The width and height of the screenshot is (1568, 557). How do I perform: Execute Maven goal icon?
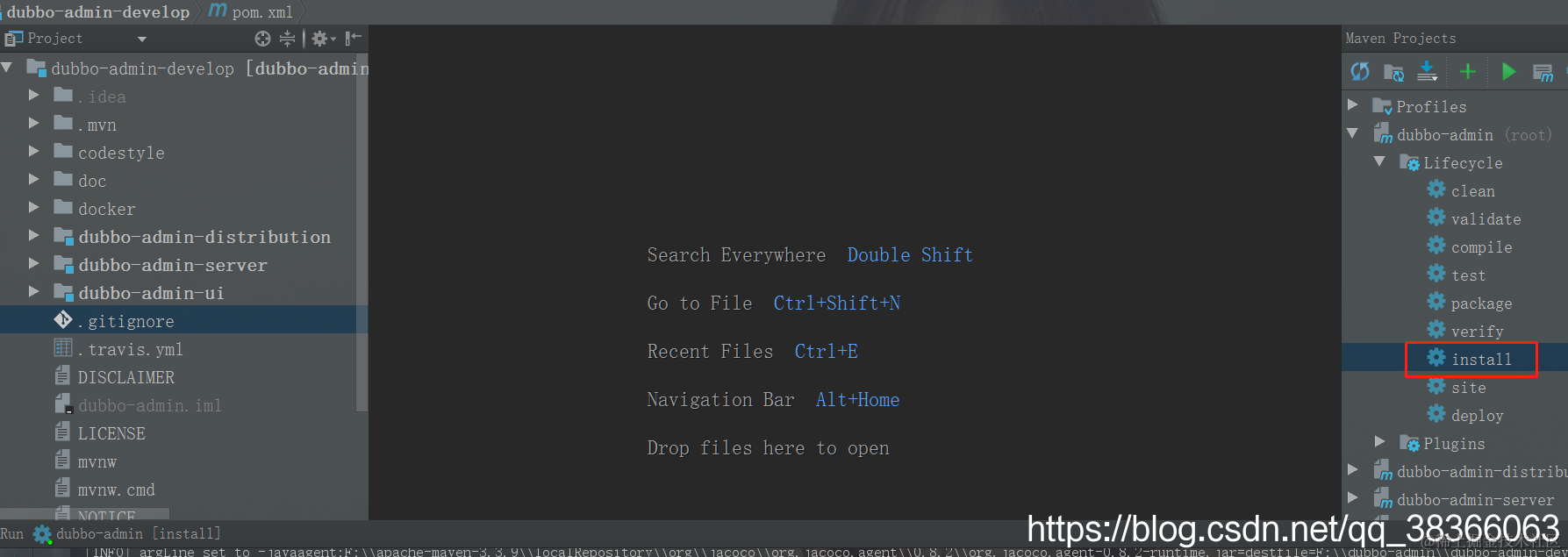1543,73
